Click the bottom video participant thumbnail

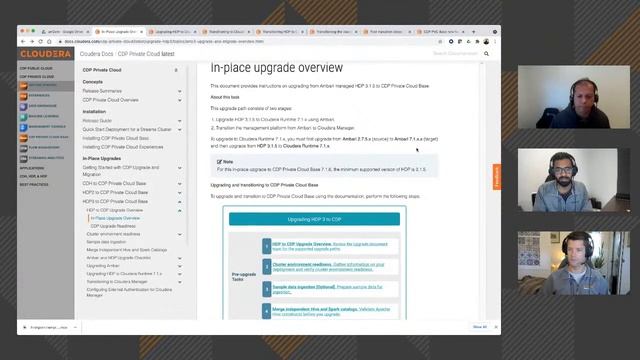pos(573,263)
